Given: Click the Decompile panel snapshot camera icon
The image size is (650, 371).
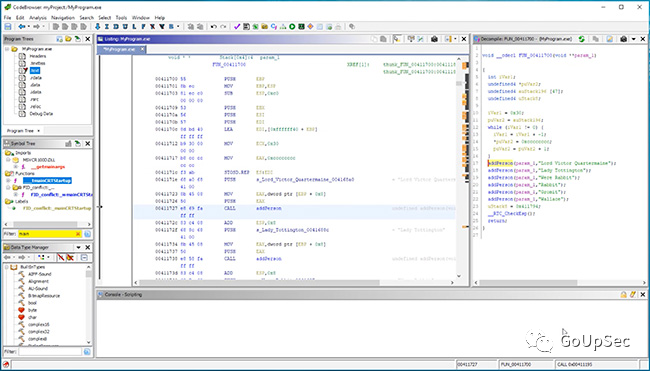Looking at the screenshot, I should 623,39.
